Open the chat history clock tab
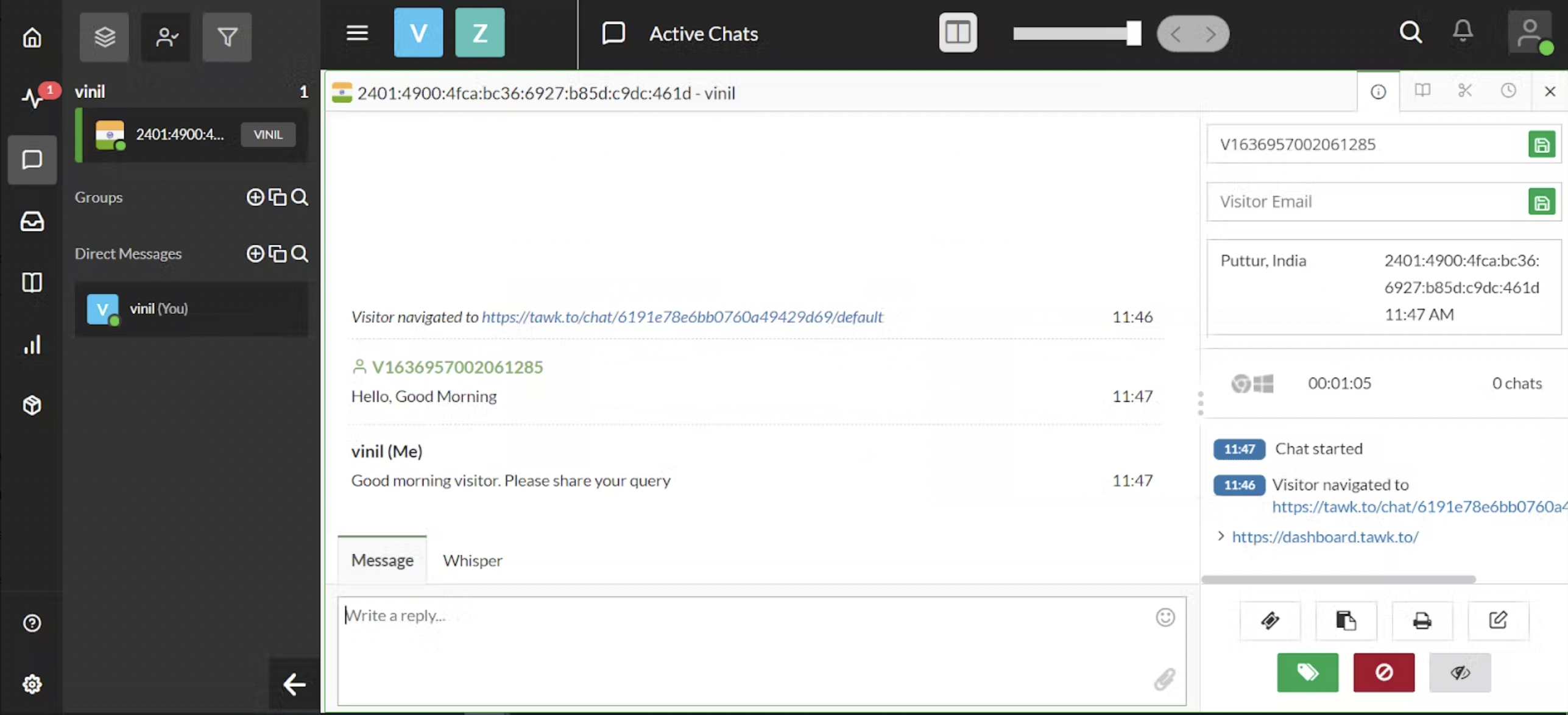The width and height of the screenshot is (1568, 715). click(1508, 91)
